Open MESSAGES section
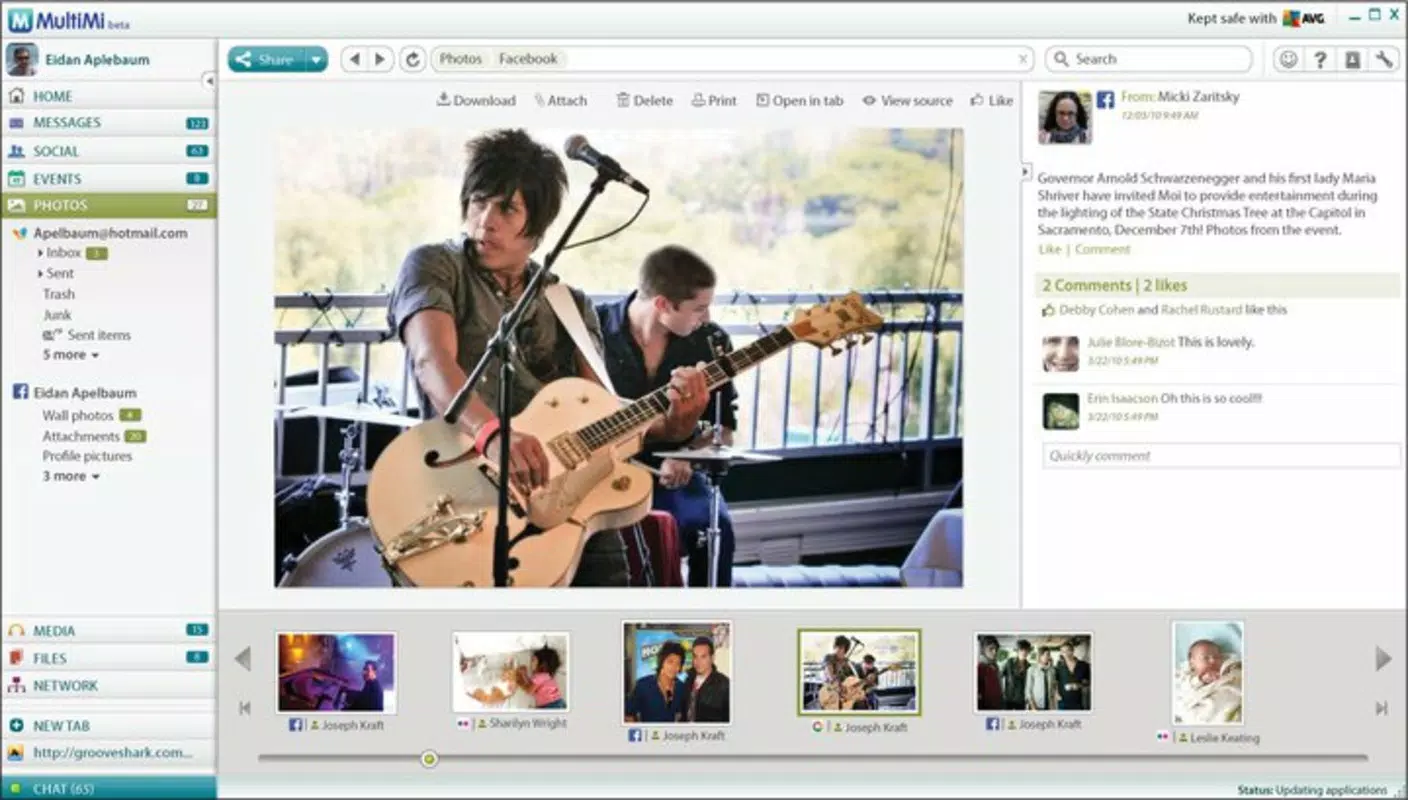1408x800 pixels. tap(108, 123)
